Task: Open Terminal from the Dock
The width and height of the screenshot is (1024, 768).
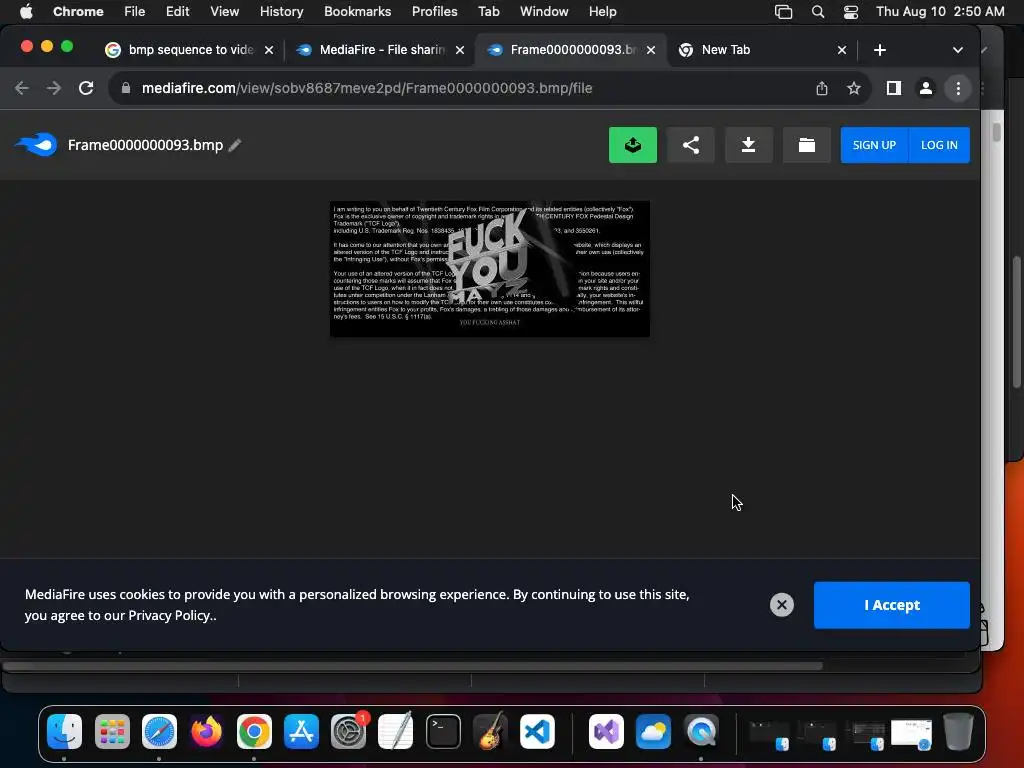Action: [443, 731]
